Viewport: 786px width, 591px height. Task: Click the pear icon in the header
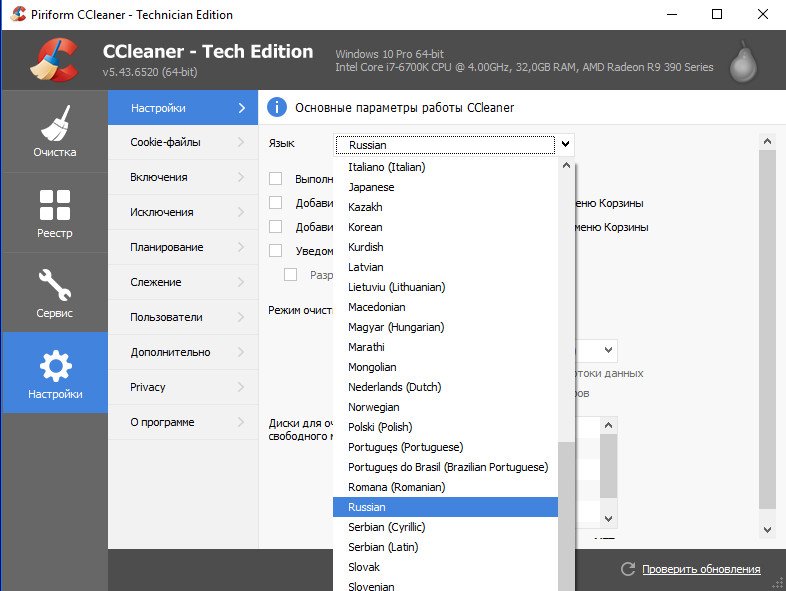coord(742,62)
